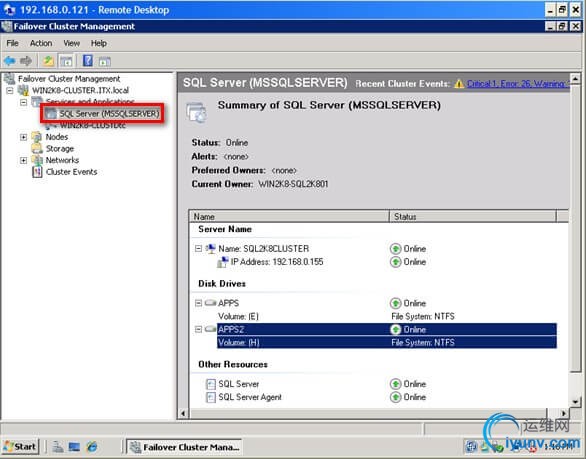Open the Help menu
This screenshot has height=459, width=586.
click(99, 43)
